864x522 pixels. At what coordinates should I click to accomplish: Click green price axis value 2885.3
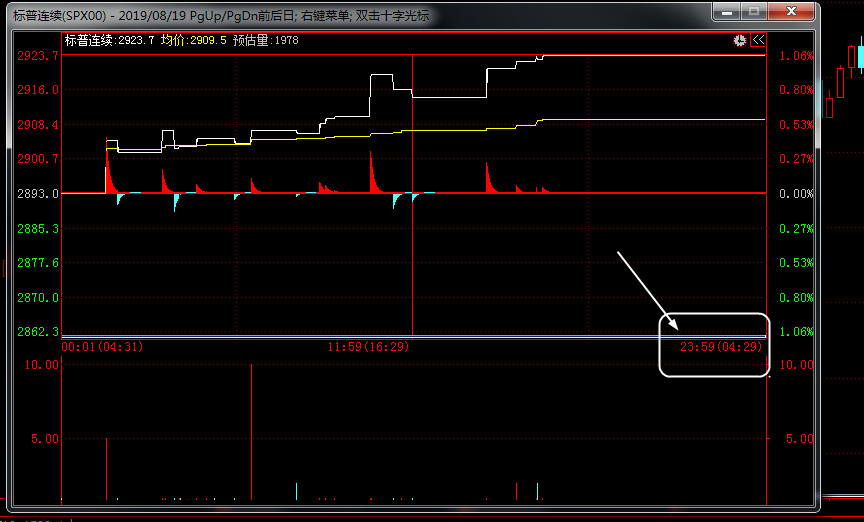tap(37, 228)
